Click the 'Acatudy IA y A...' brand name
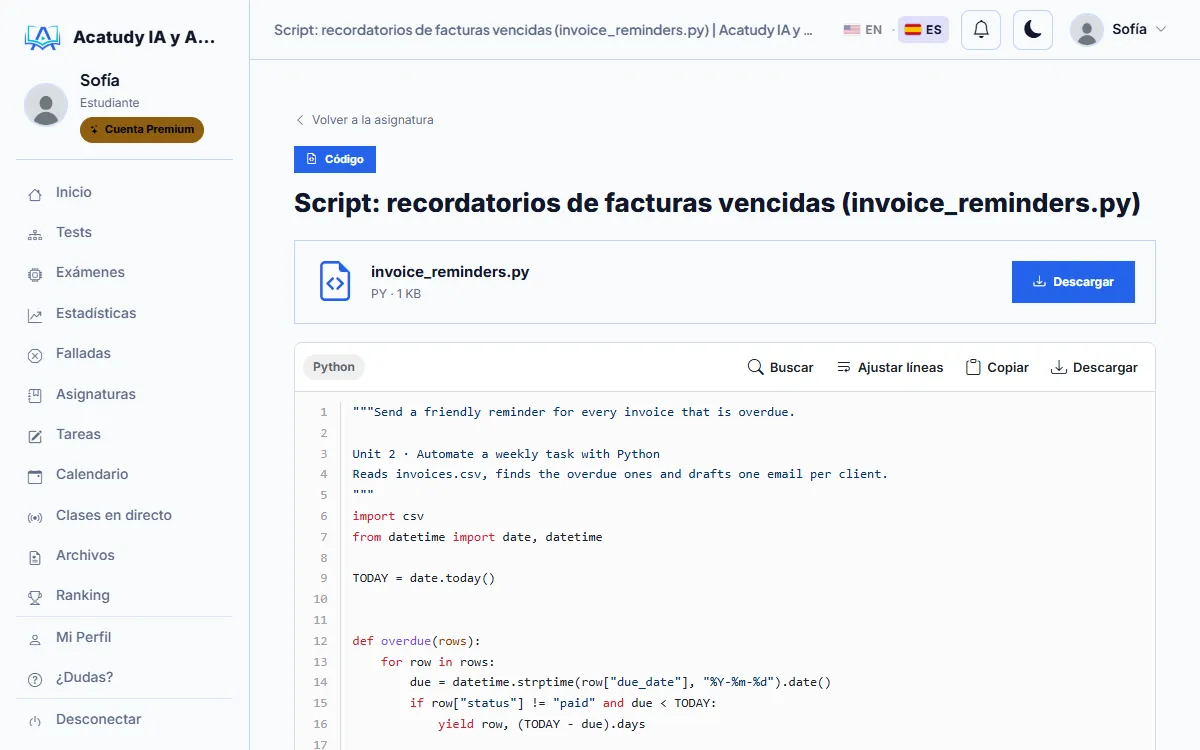This screenshot has width=1200, height=750. (x=144, y=38)
